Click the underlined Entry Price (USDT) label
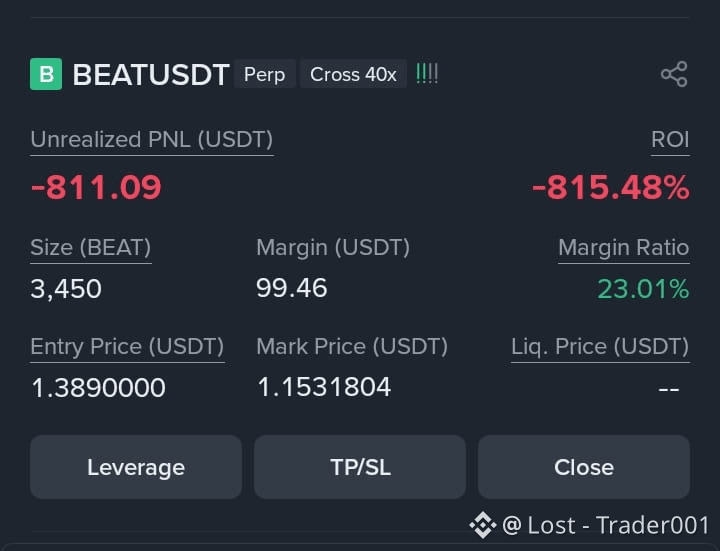Image resolution: width=720 pixels, height=551 pixels. [127, 347]
